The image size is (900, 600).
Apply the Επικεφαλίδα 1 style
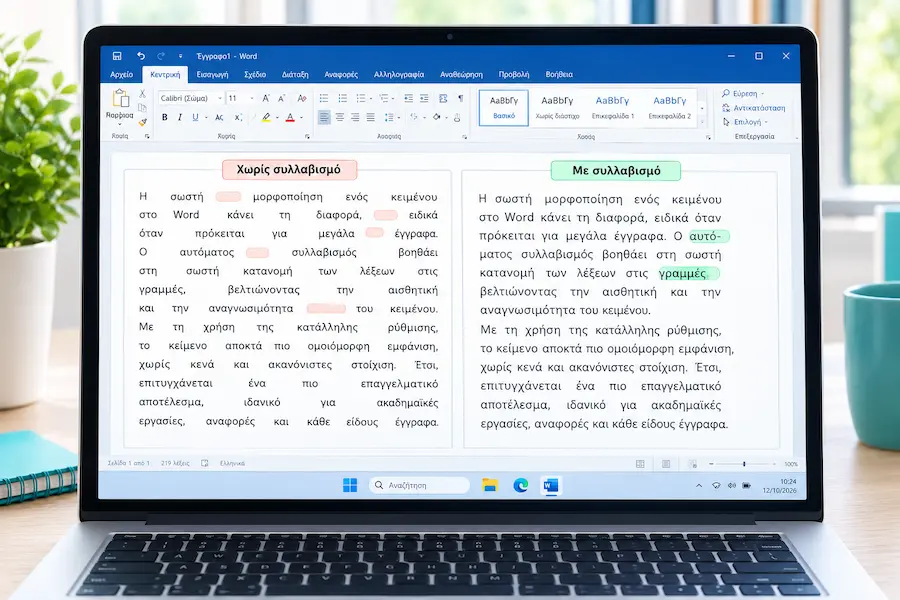point(612,107)
